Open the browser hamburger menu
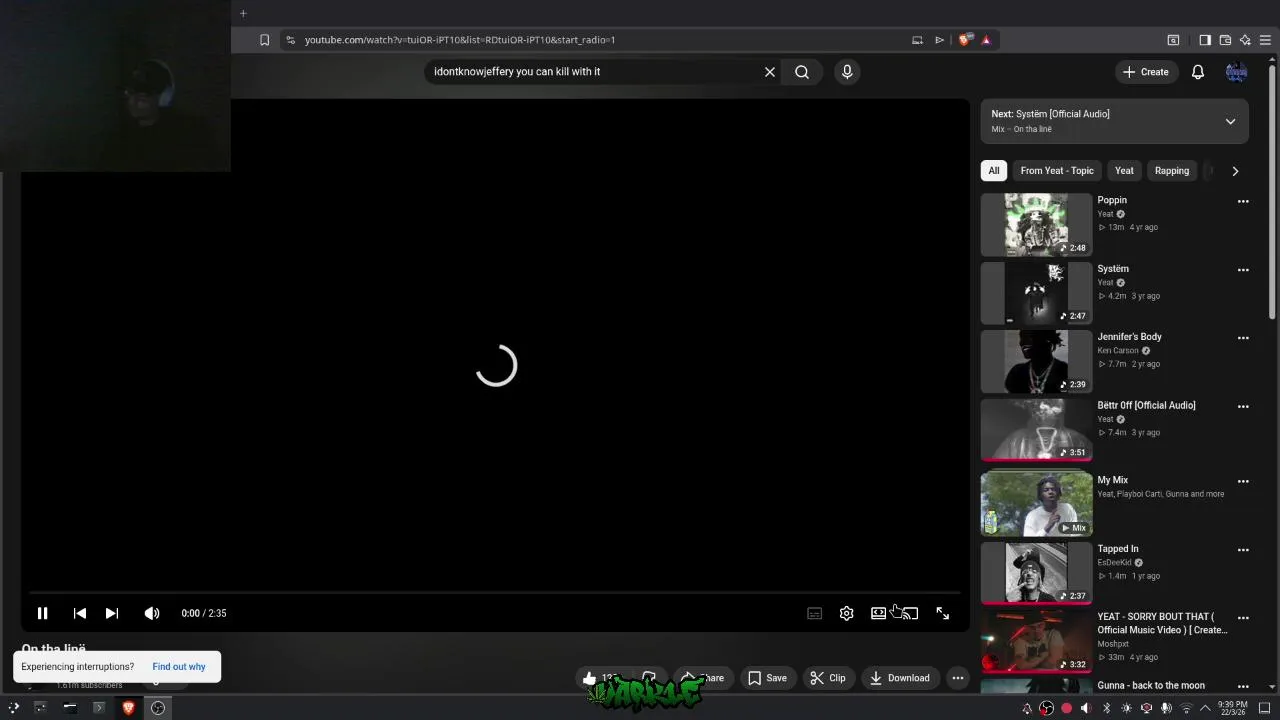The width and height of the screenshot is (1280, 720). click(1265, 40)
